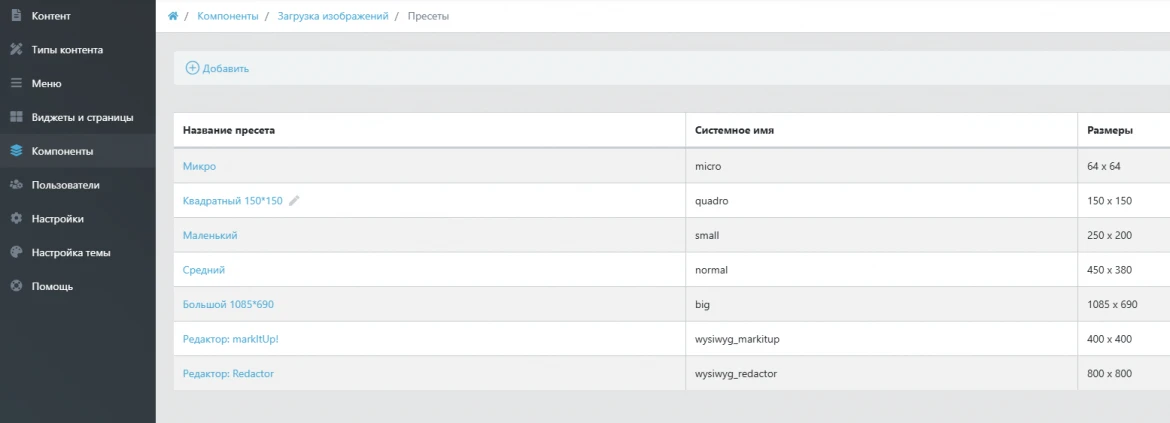Click the Menu hamburger icon in sidebar
The image size is (1170, 423).
(x=16, y=84)
